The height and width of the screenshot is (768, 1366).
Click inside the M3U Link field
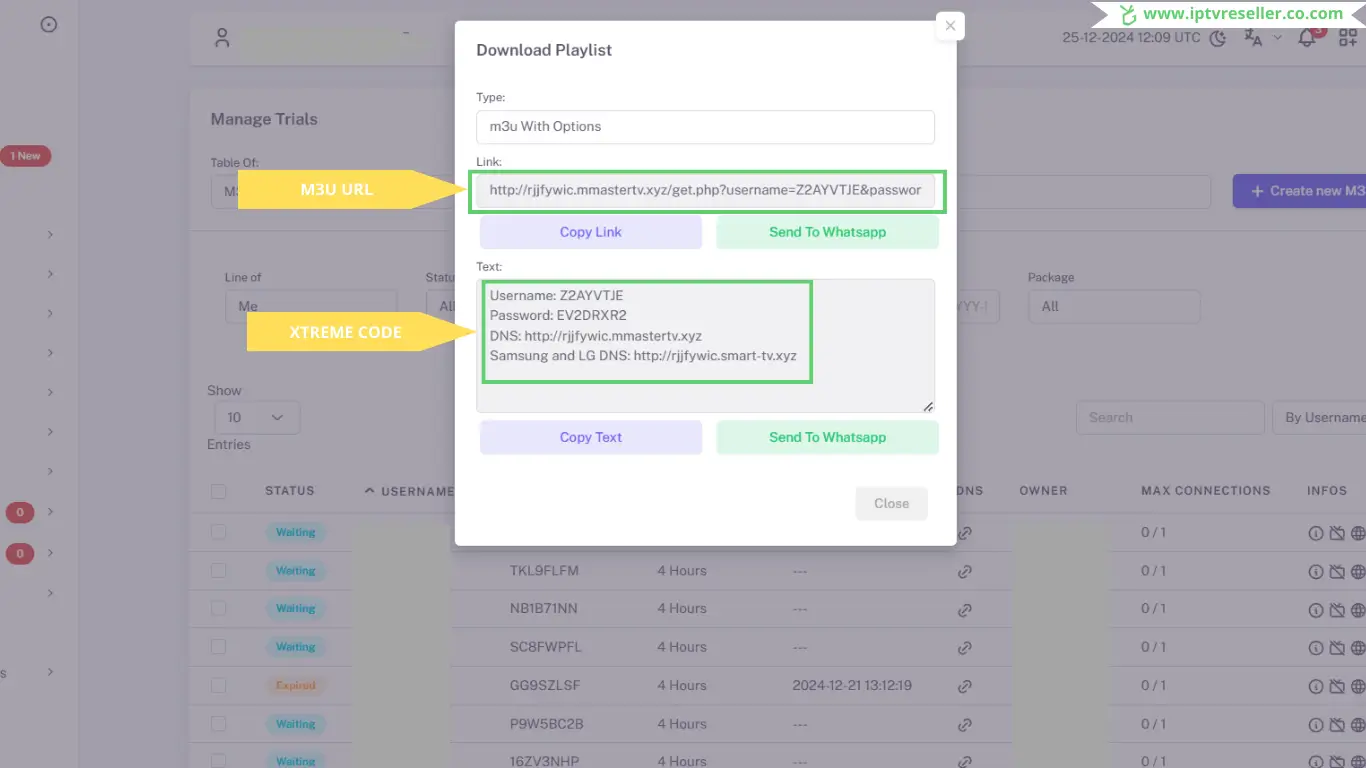point(705,190)
